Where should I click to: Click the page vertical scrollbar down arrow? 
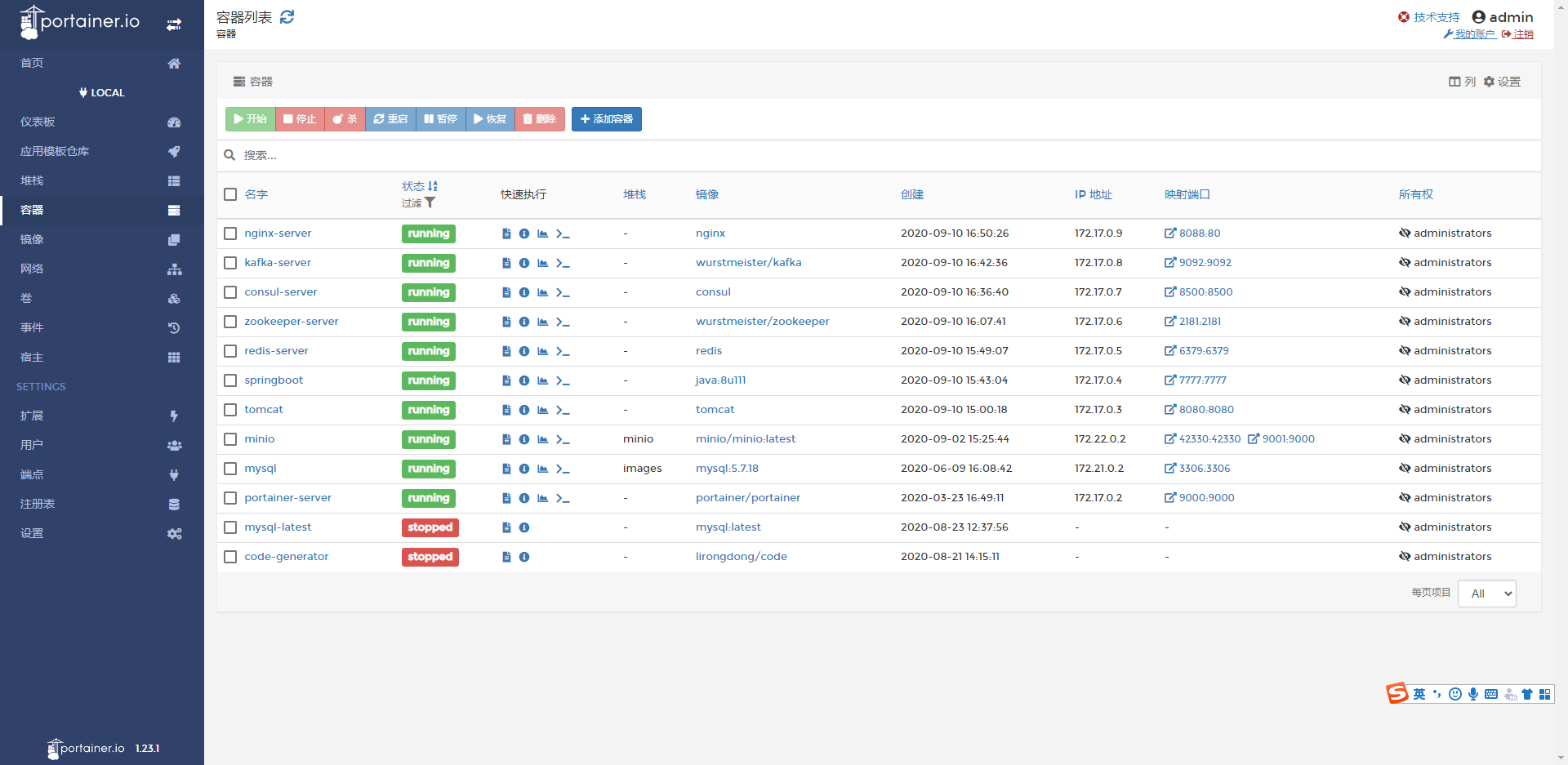1561,758
